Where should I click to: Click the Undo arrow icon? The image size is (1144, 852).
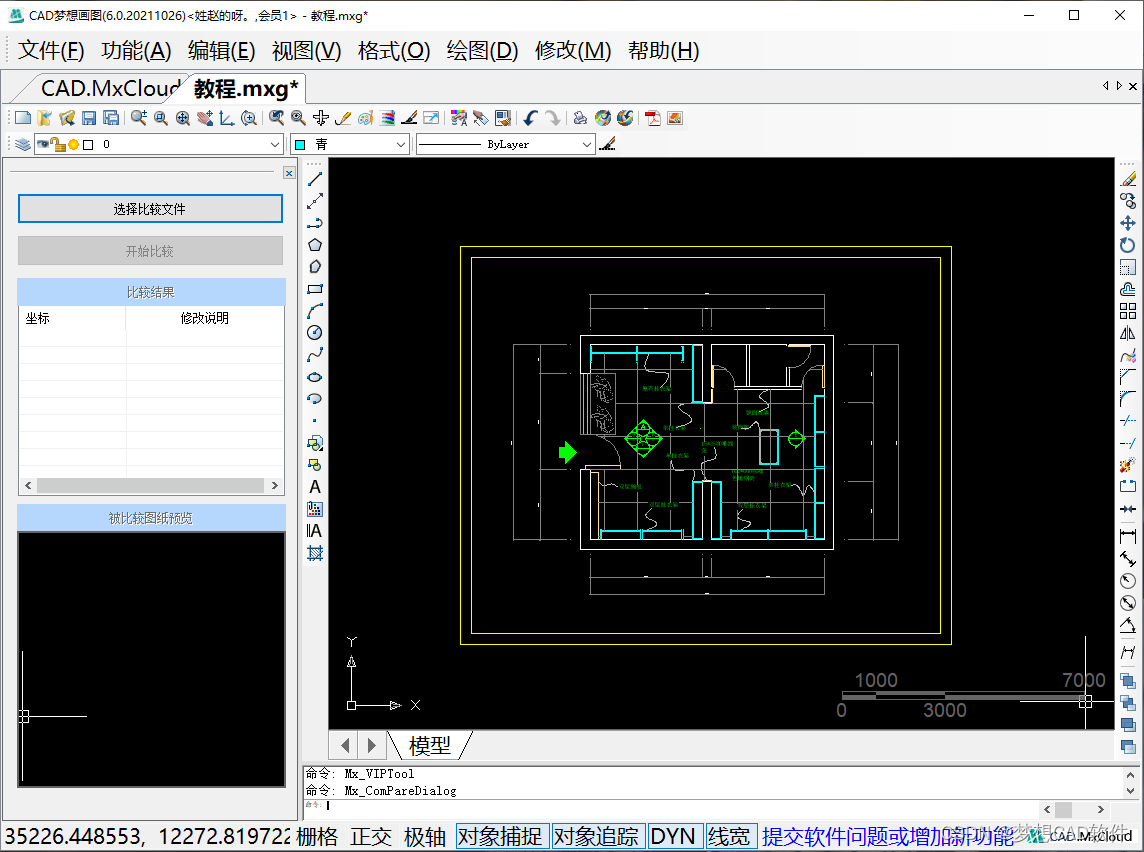[530, 118]
